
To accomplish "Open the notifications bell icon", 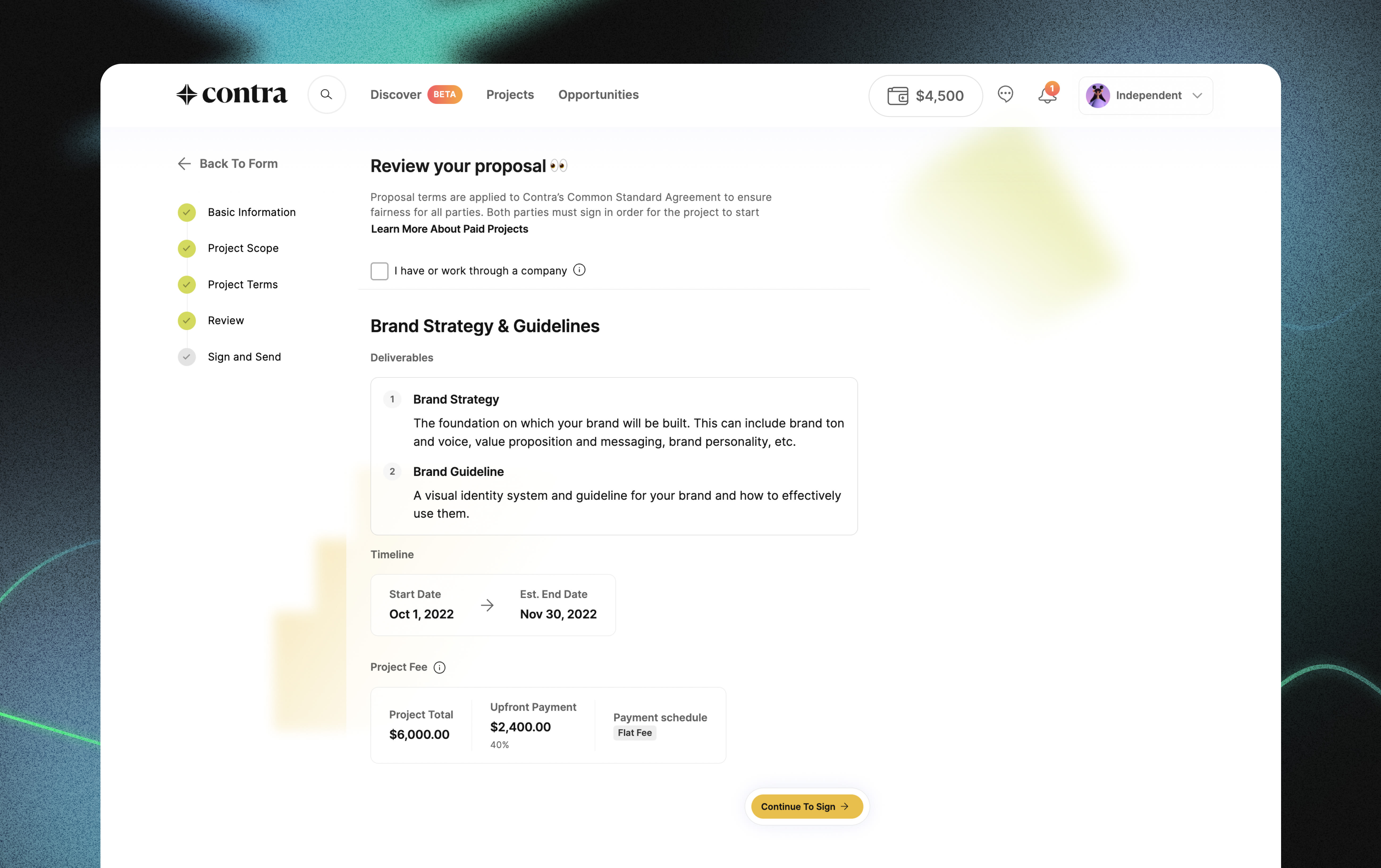I will tap(1047, 95).
